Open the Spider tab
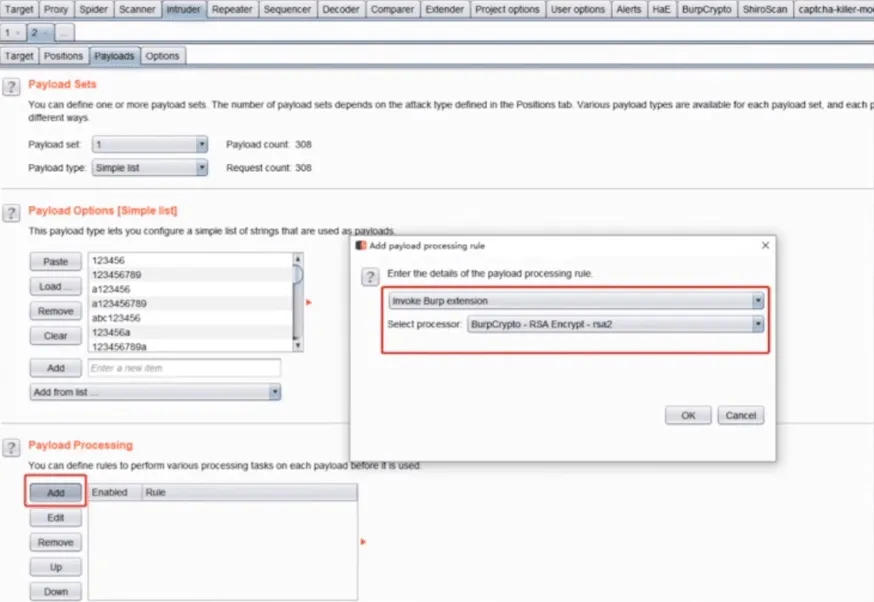 (x=93, y=9)
